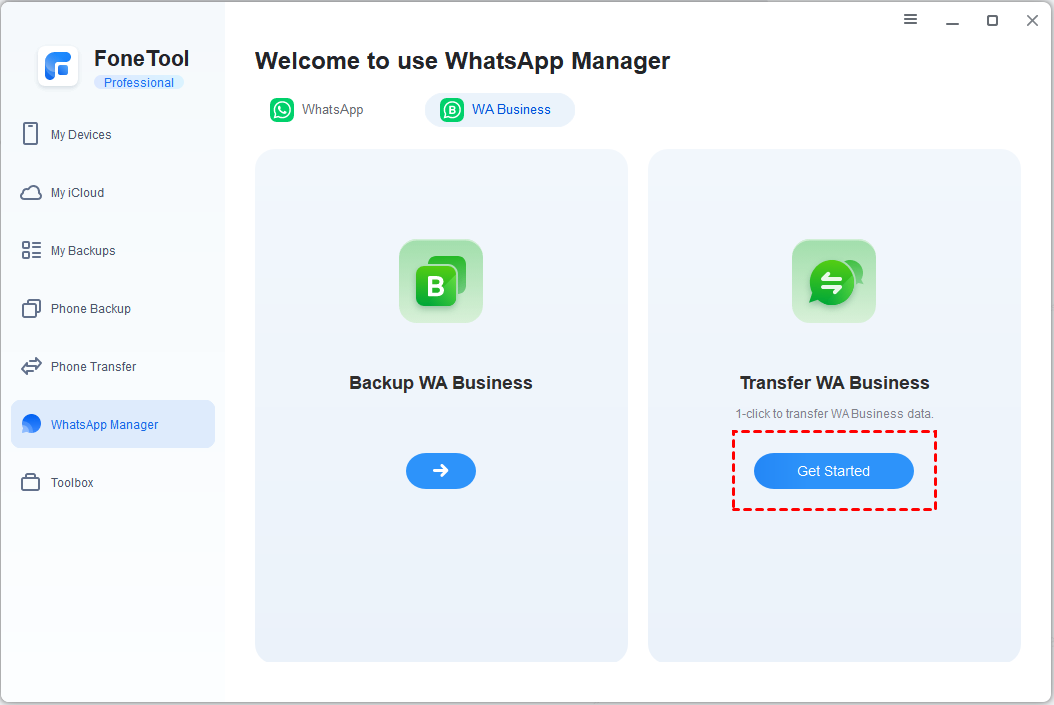1054x705 pixels.
Task: Close the FoneTool window
Action: (x=1032, y=20)
